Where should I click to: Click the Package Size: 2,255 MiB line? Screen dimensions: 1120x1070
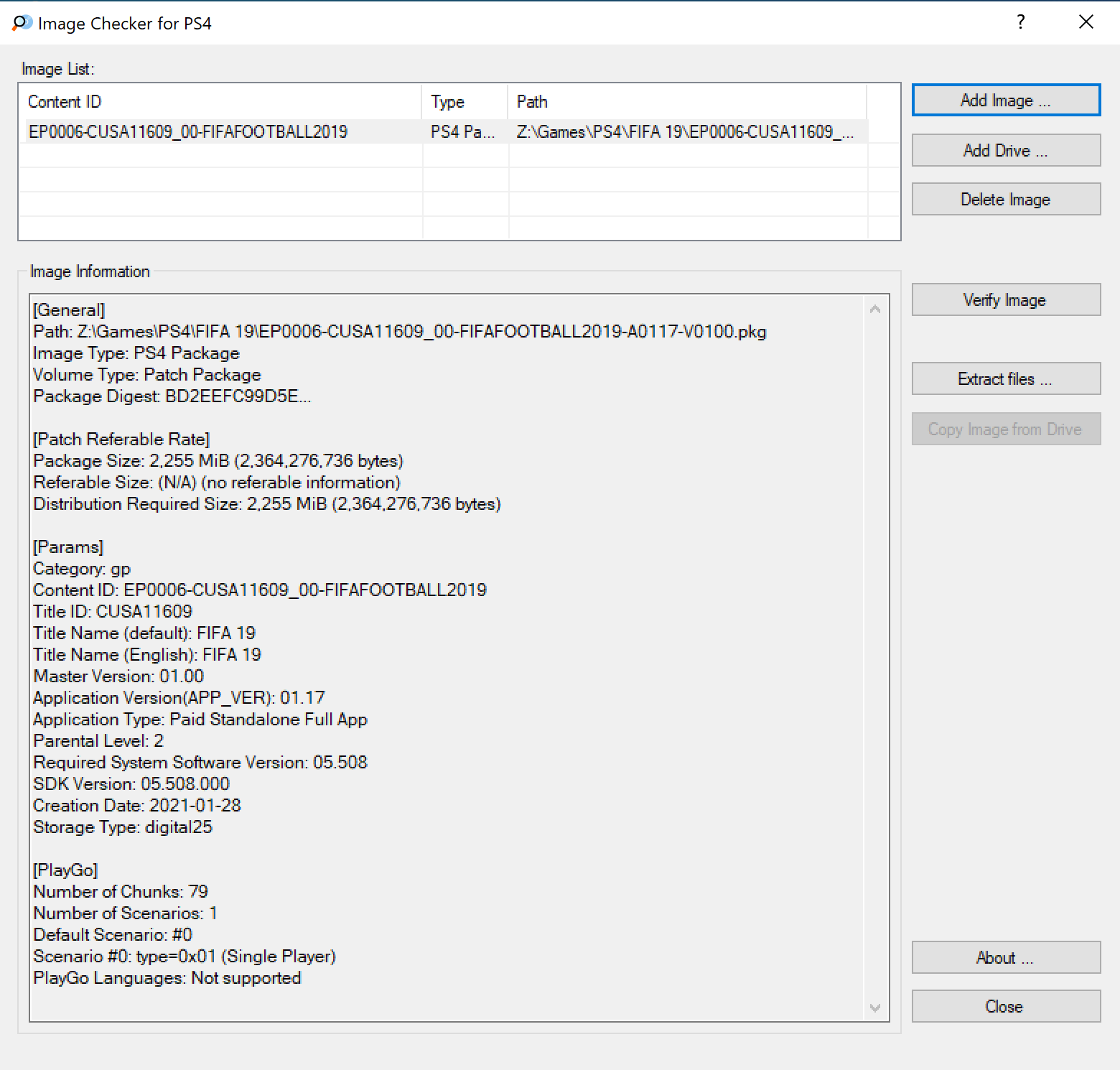[218, 460]
